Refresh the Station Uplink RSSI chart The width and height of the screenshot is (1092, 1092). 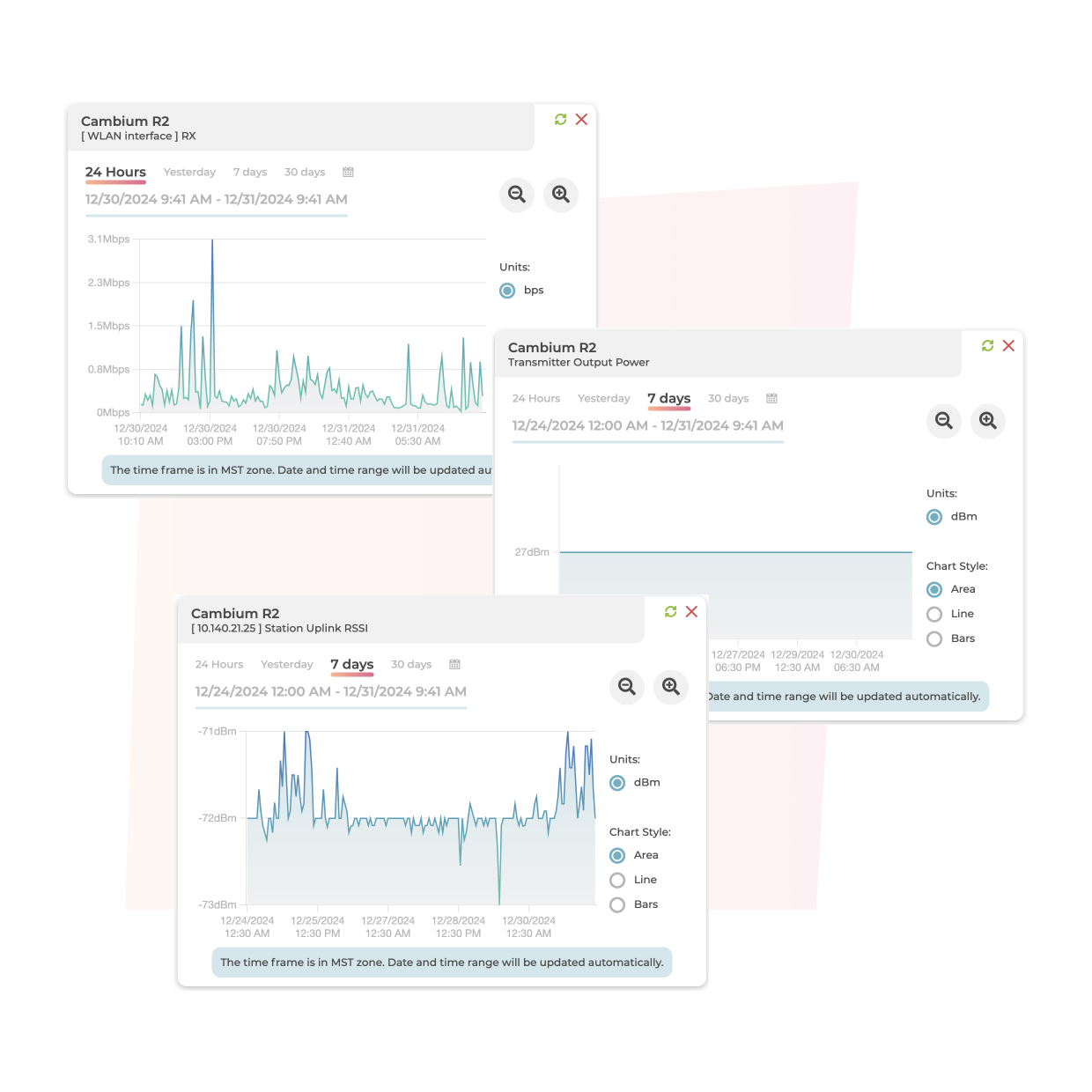[670, 612]
